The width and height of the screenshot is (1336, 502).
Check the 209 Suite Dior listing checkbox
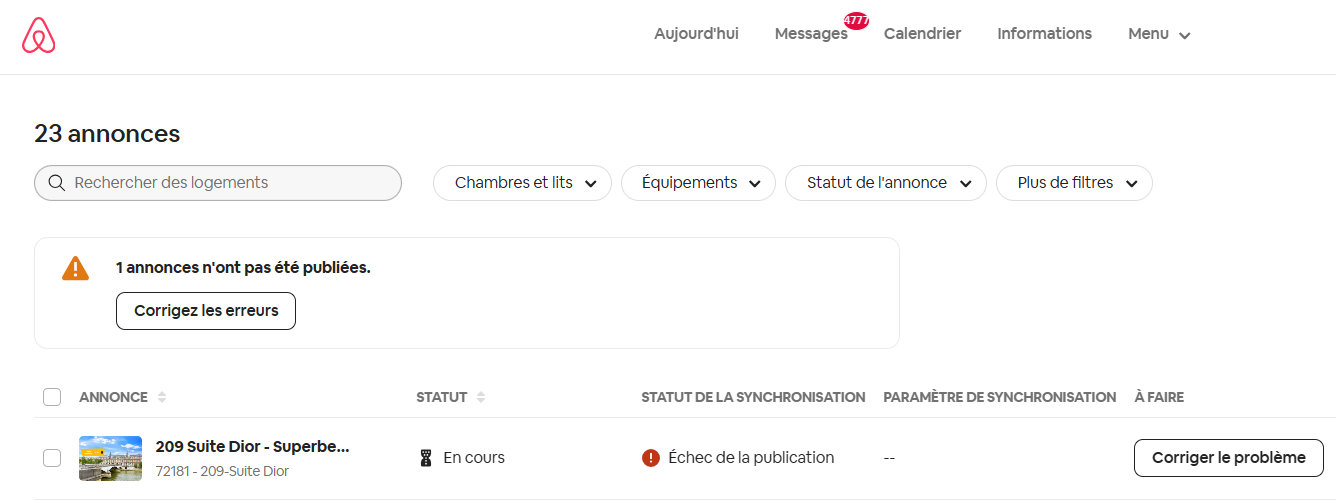(x=52, y=458)
